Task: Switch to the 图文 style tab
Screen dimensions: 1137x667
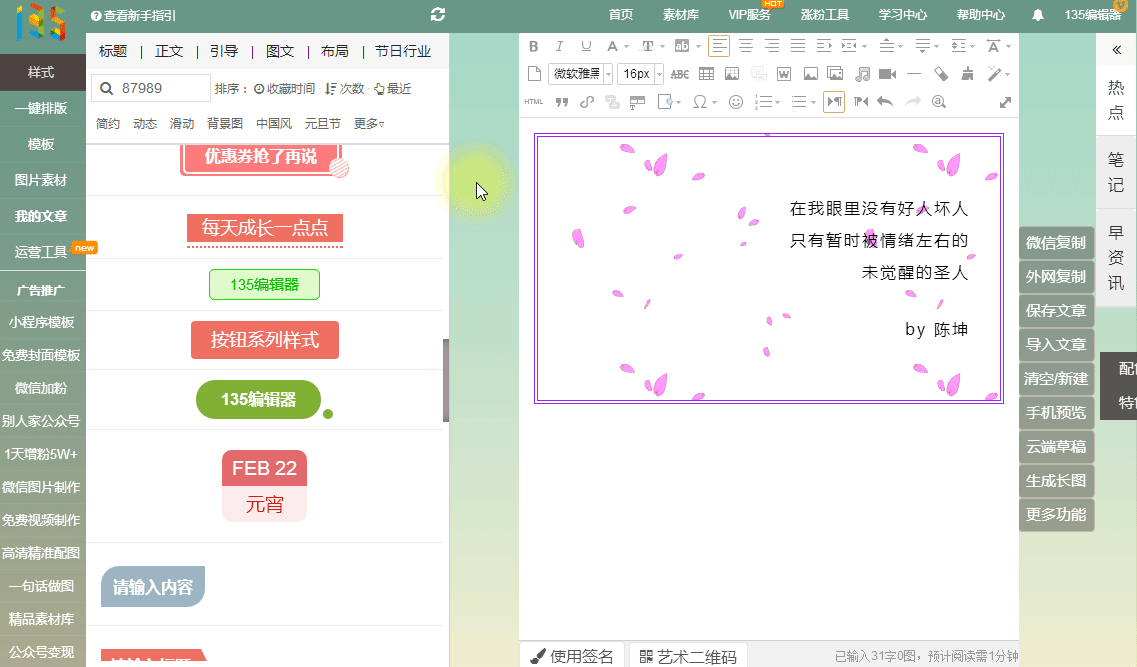Action: pyautogui.click(x=280, y=51)
